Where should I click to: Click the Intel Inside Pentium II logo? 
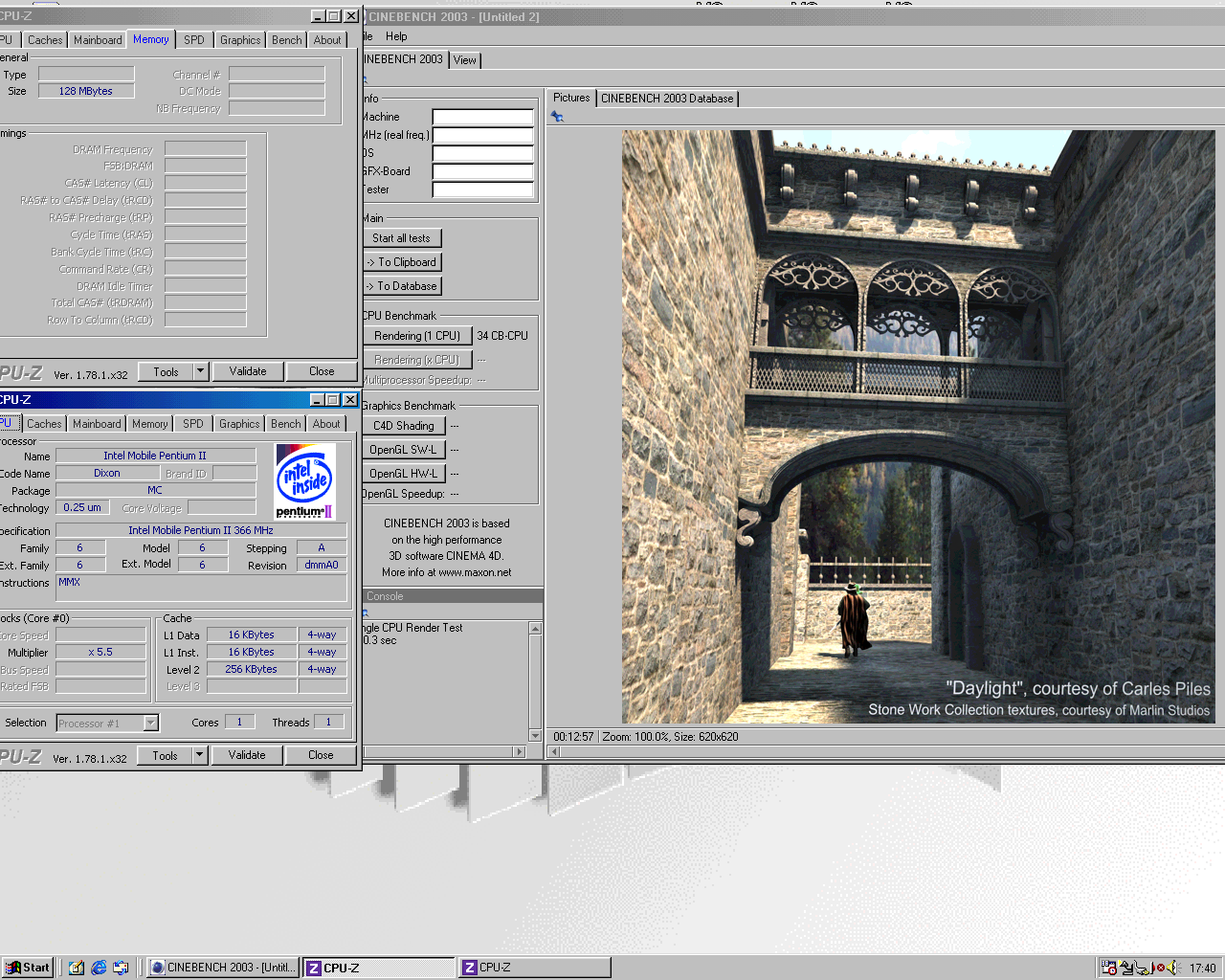click(305, 481)
